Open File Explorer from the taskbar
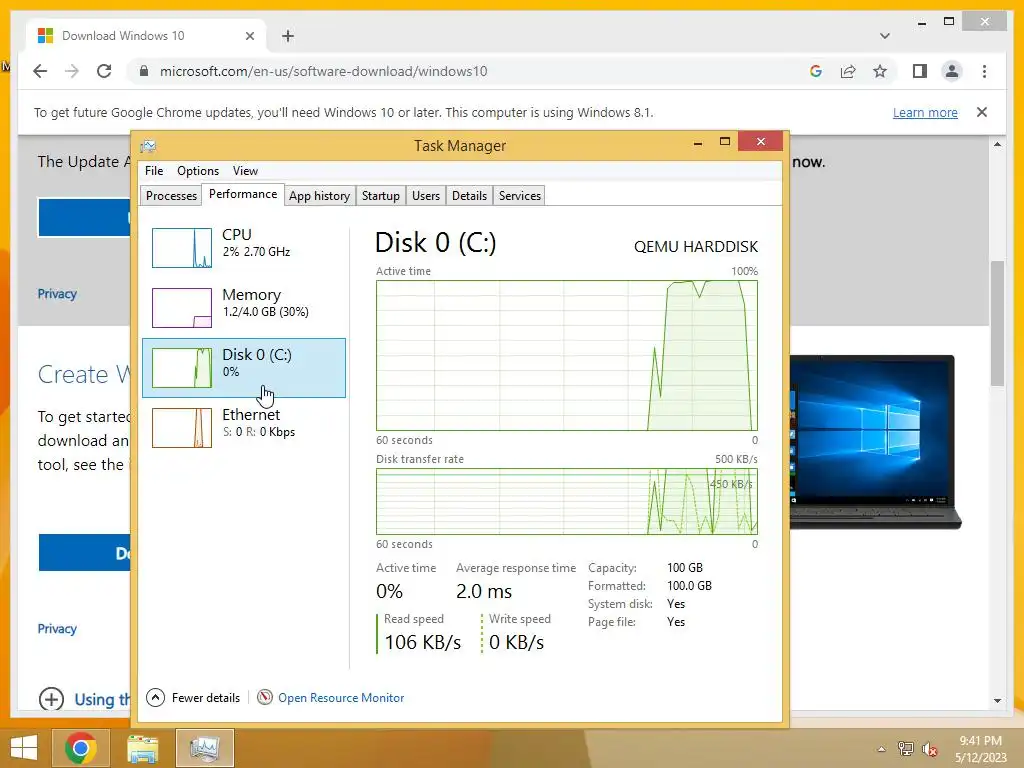The image size is (1024, 768). 142,748
